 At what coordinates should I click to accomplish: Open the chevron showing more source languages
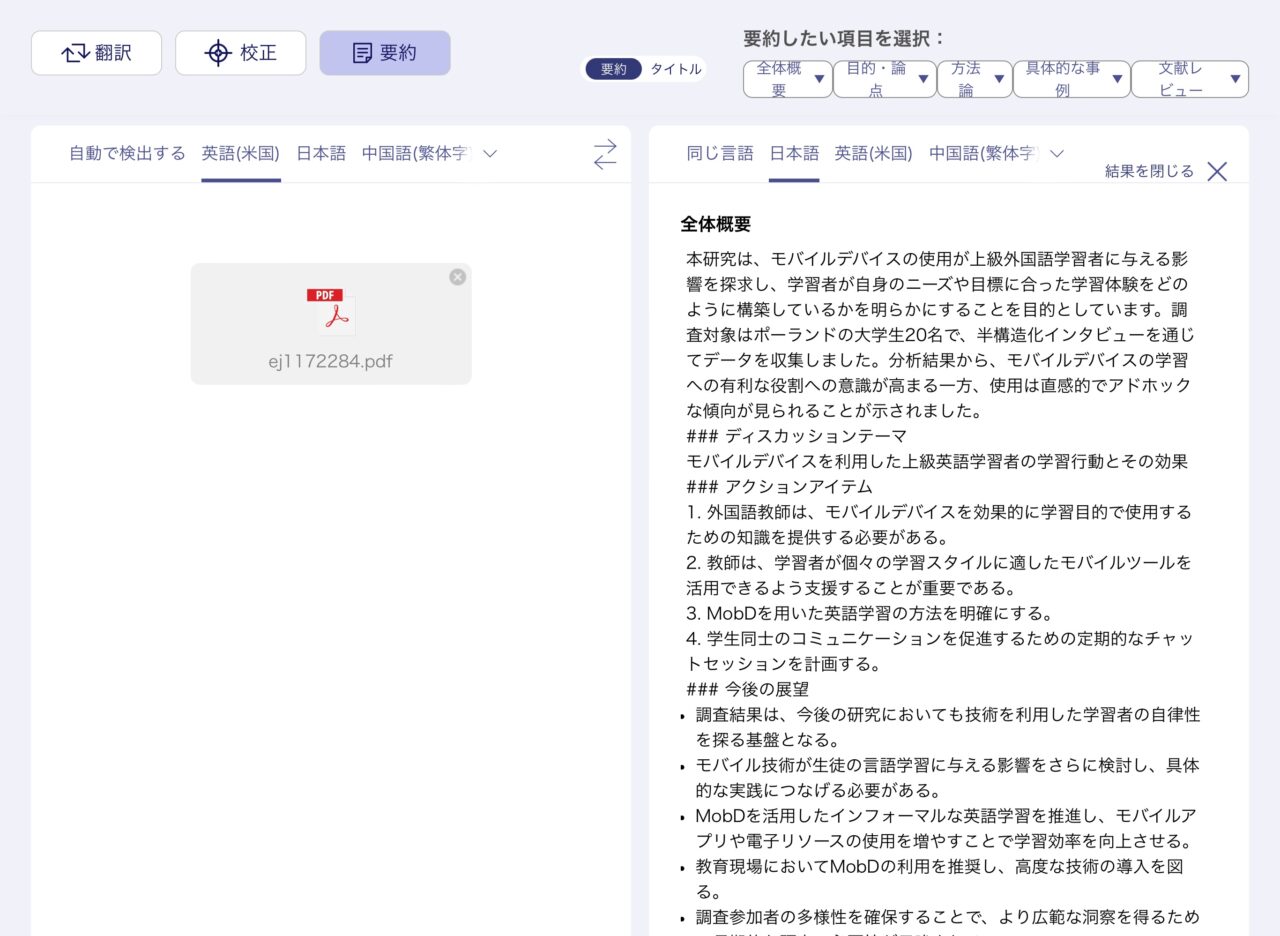click(489, 154)
